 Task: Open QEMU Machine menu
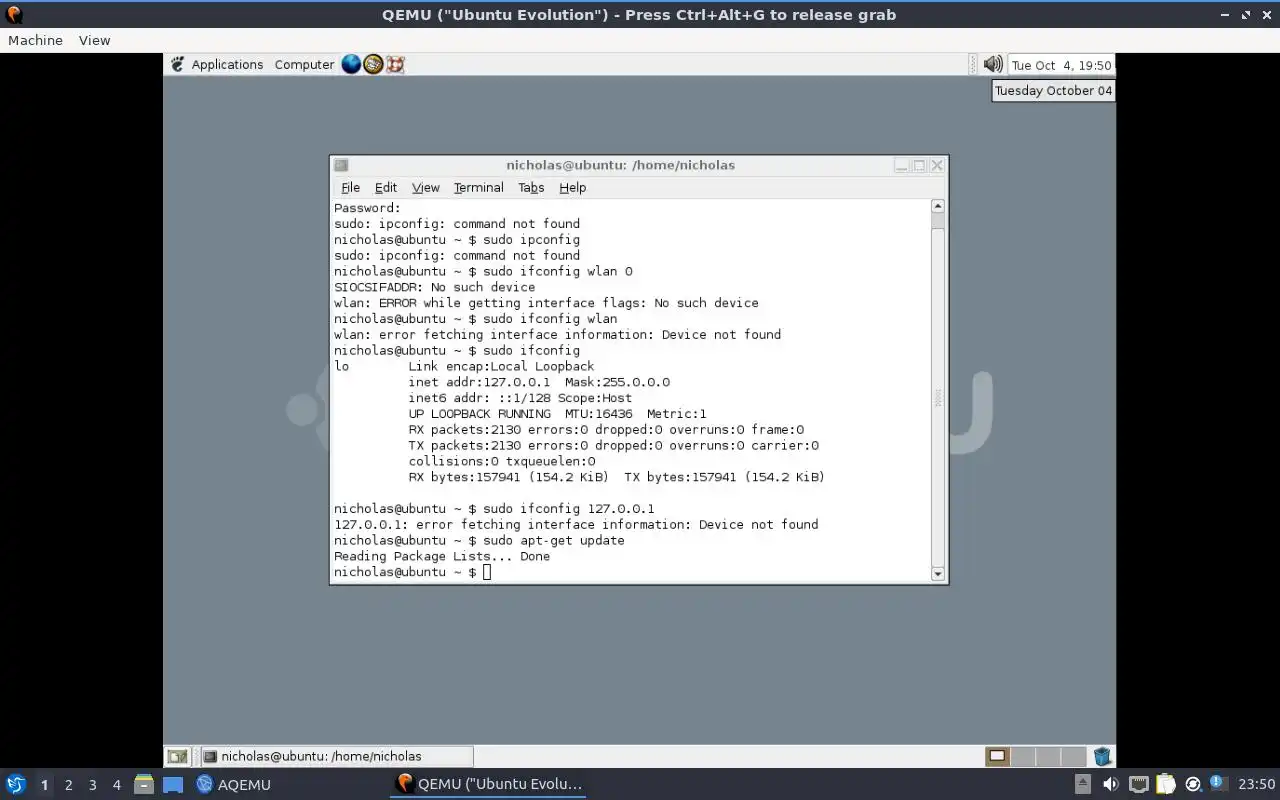(x=35, y=40)
